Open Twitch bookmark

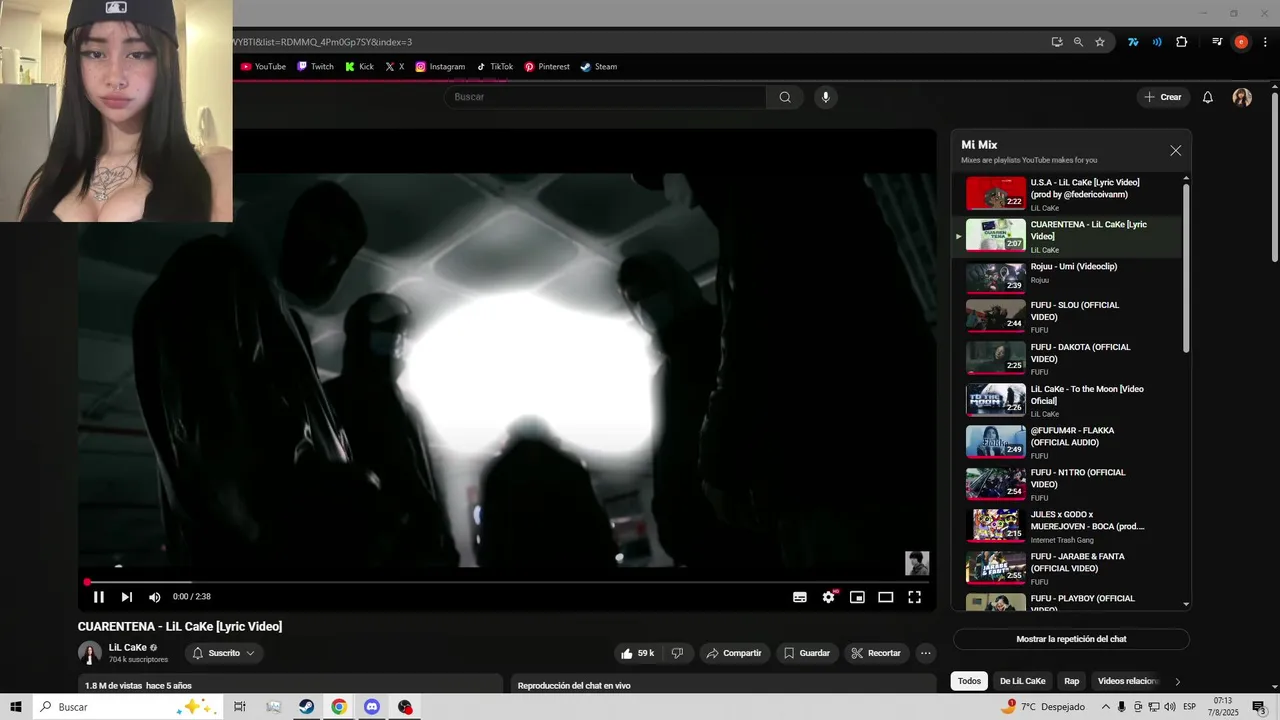[x=315, y=67]
